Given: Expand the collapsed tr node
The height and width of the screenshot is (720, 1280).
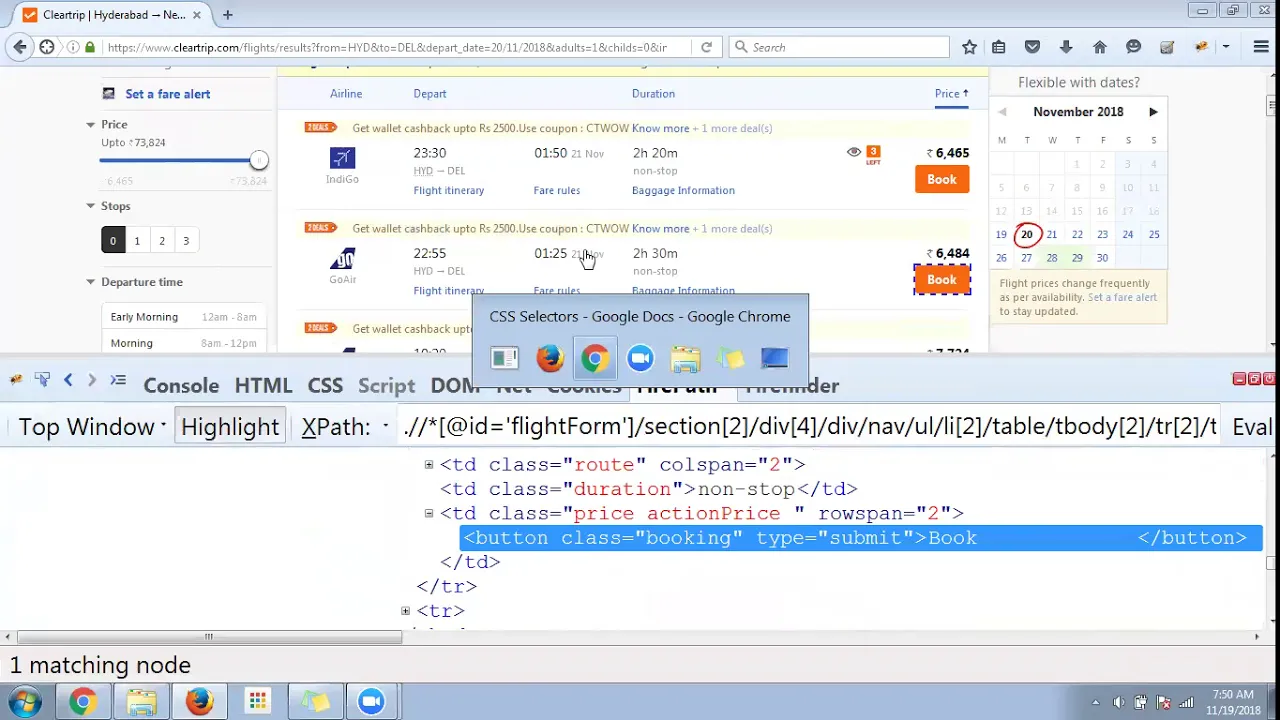Looking at the screenshot, I should [x=405, y=610].
